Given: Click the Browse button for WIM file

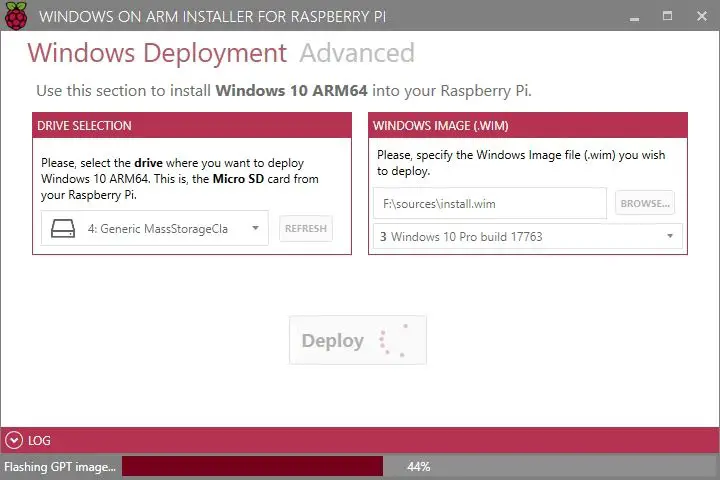Looking at the screenshot, I should pyautogui.click(x=645, y=203).
